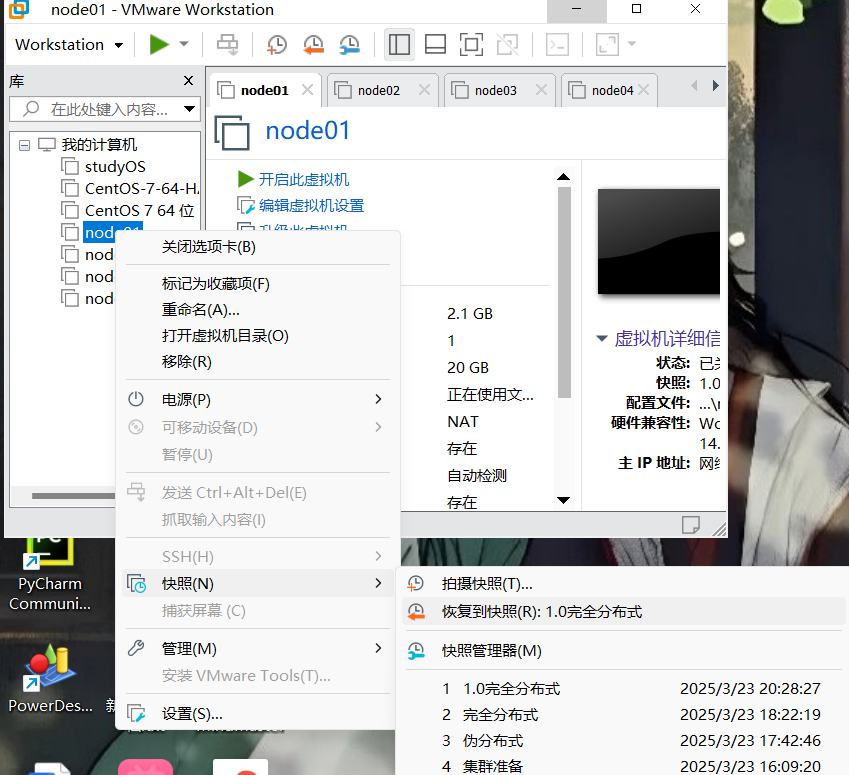Toggle the thumbnail bar view icon
This screenshot has height=775, width=849.
point(435,44)
